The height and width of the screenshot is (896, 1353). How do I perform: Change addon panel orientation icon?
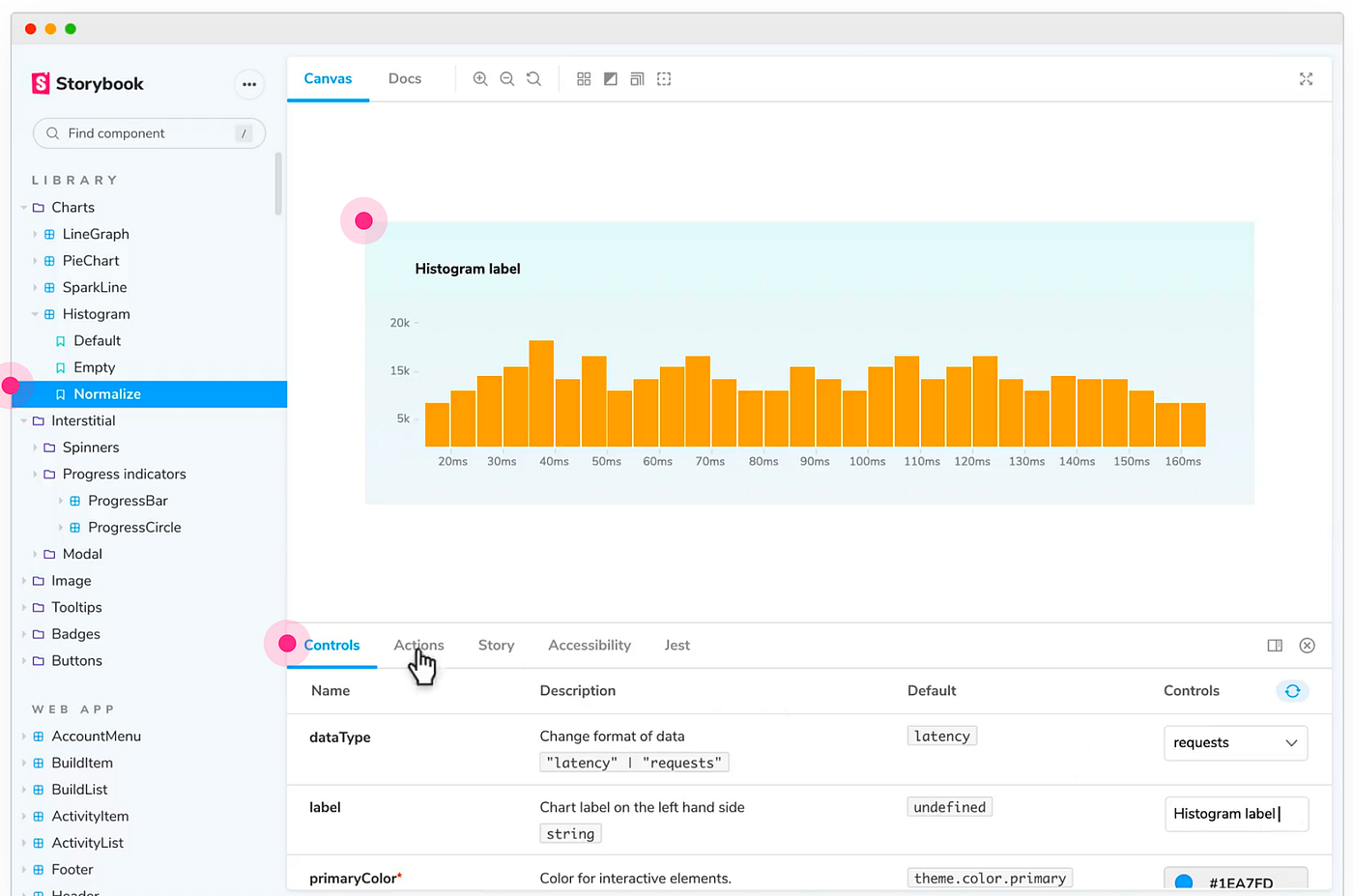(x=1275, y=646)
